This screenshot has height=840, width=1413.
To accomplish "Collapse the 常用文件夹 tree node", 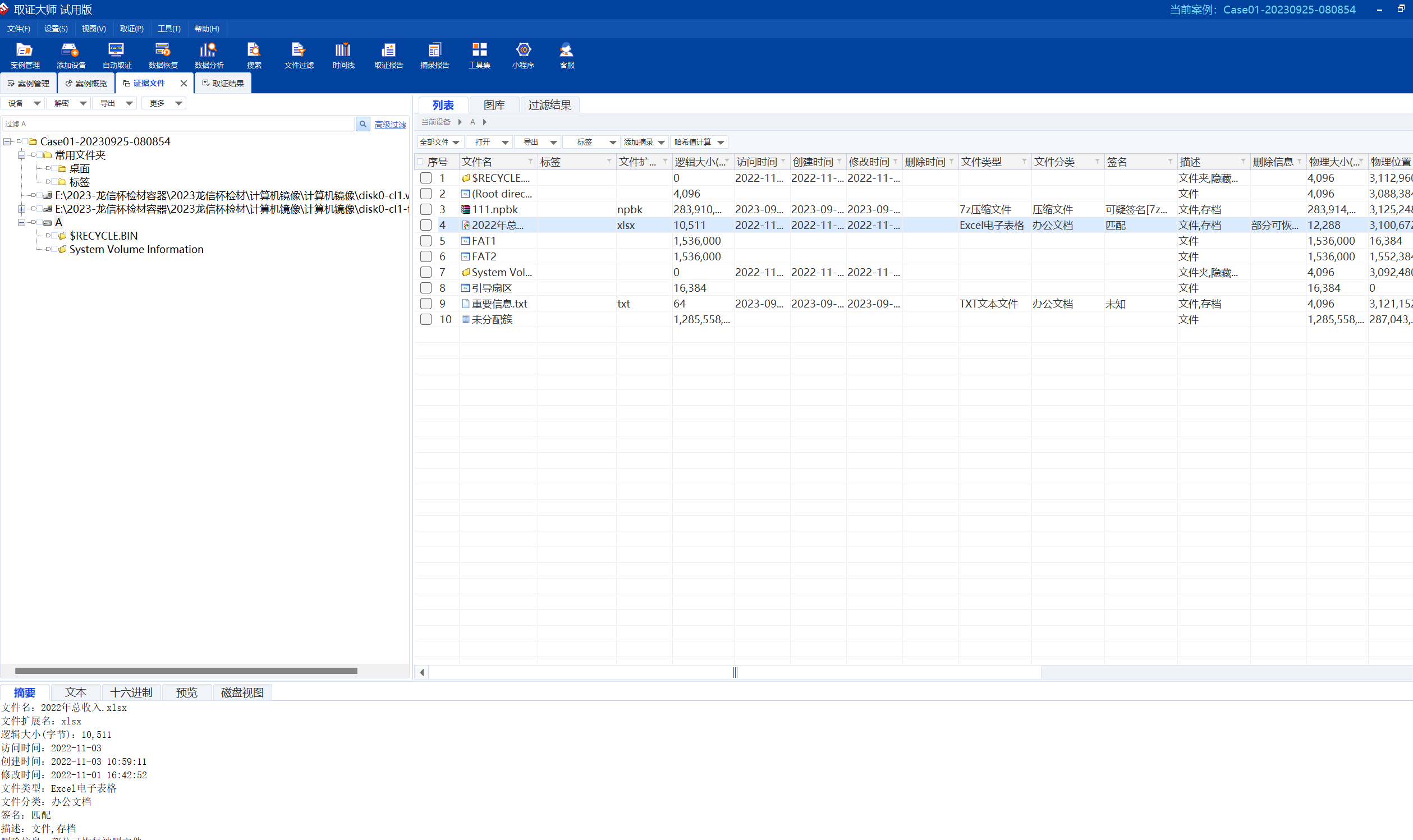I will 21,155.
